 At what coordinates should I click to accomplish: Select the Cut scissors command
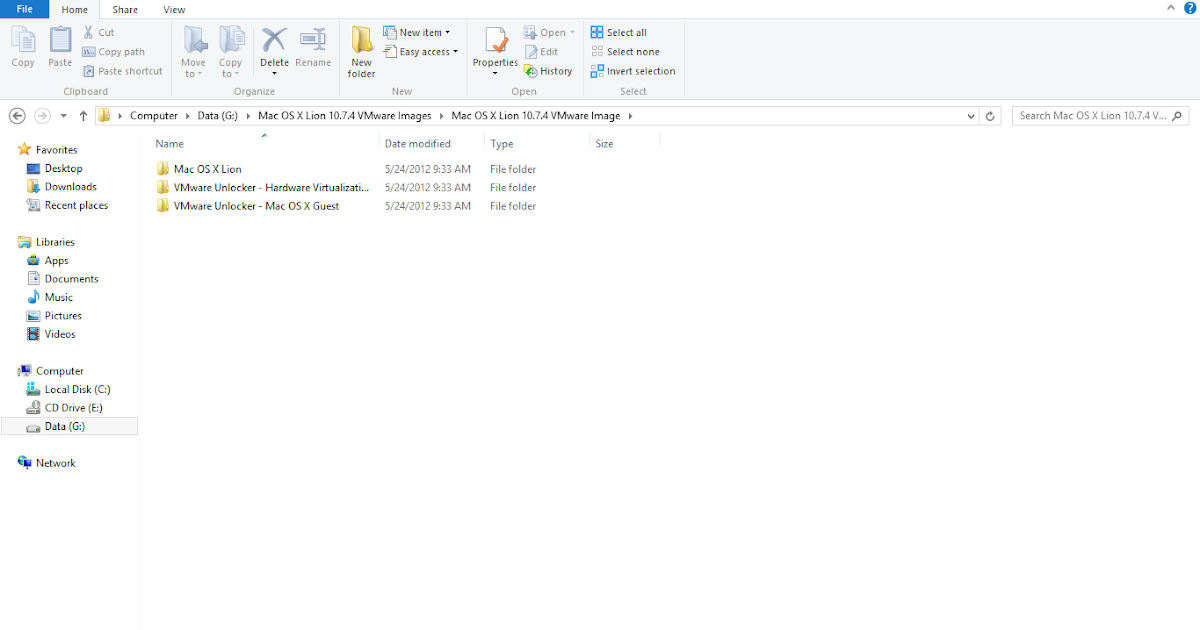pos(98,33)
